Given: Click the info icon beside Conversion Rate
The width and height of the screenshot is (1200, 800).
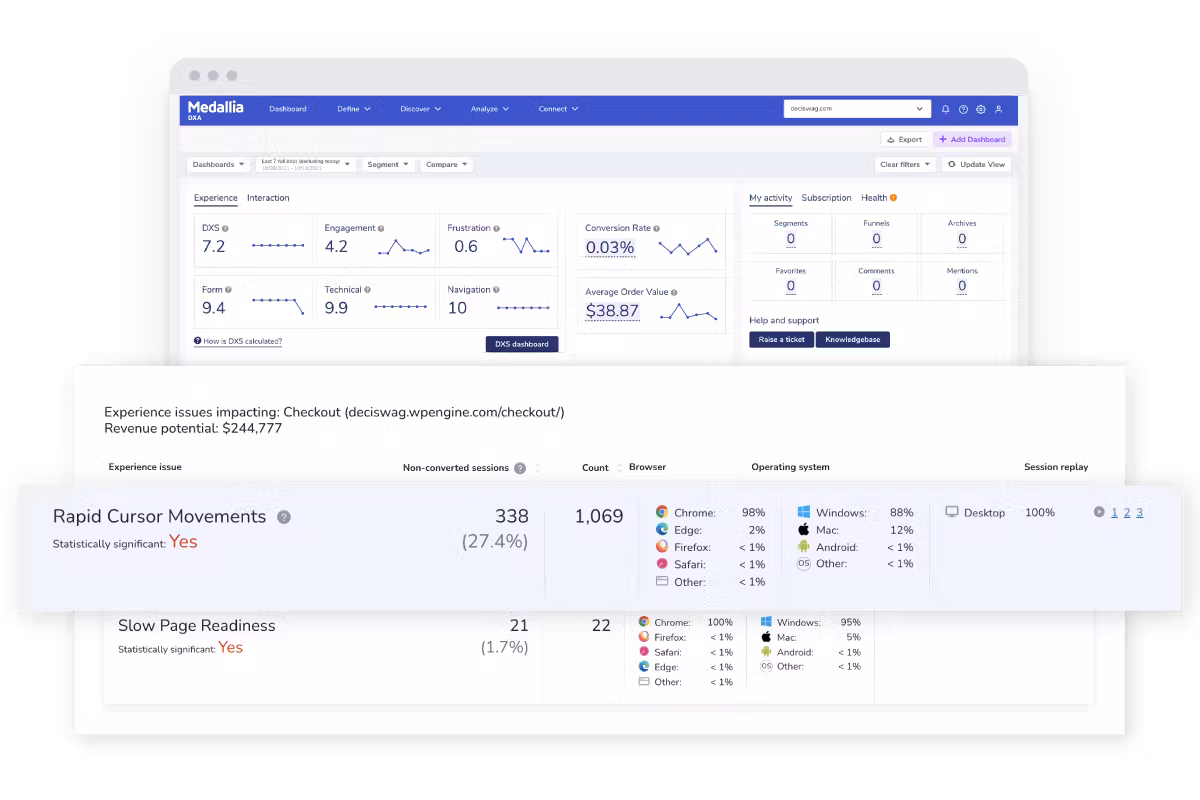Looking at the screenshot, I should (x=656, y=228).
